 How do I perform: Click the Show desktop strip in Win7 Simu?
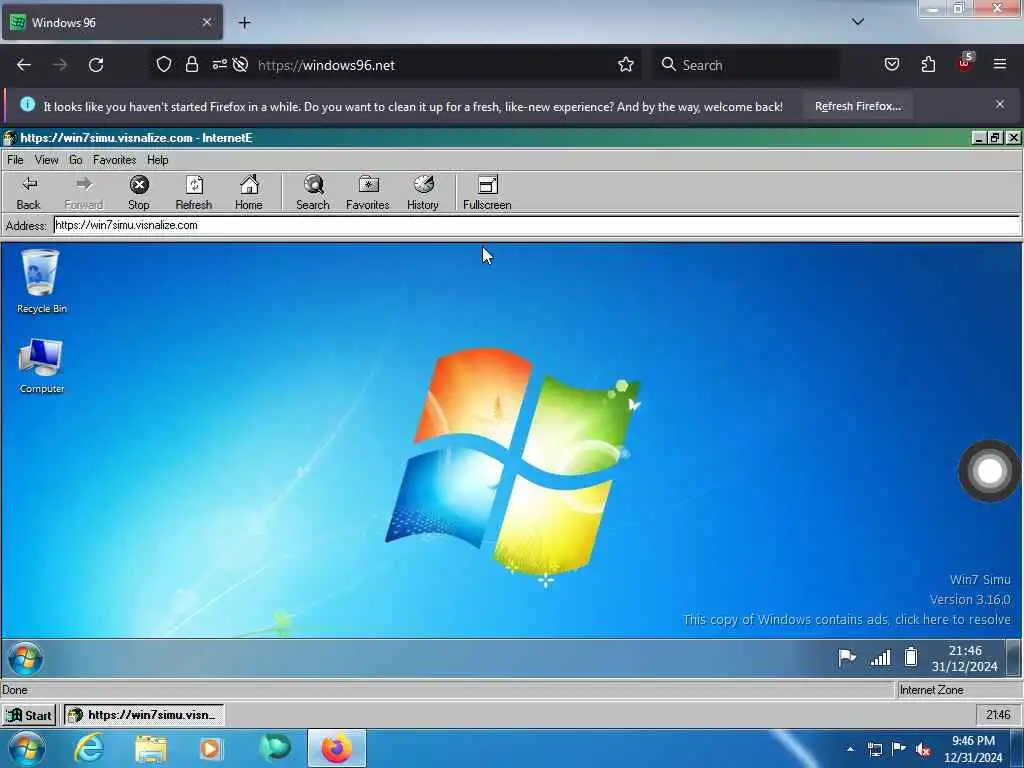point(1014,658)
